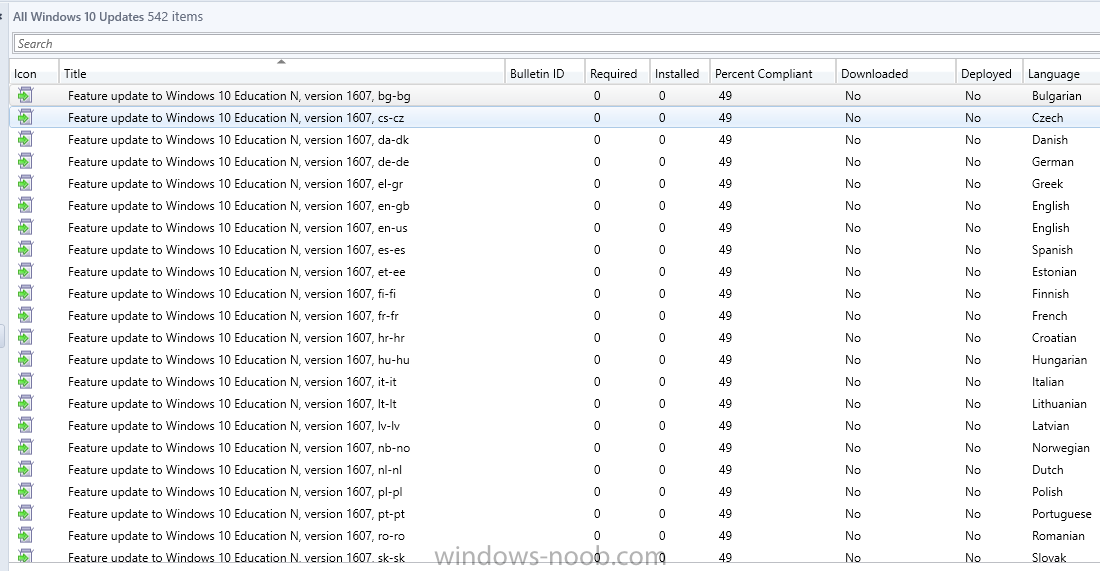Sort by the Deployed column header
1100x571 pixels.
click(x=989, y=73)
